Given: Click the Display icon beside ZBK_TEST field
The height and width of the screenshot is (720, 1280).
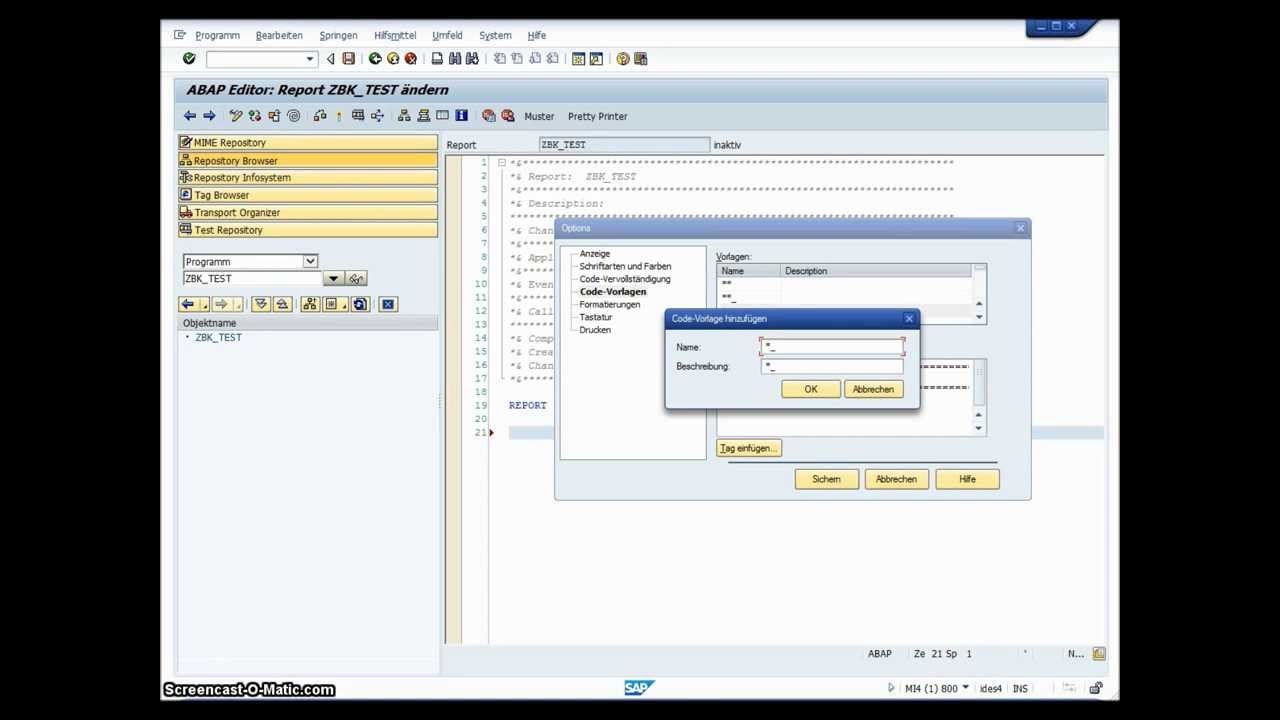Looking at the screenshot, I should (x=357, y=279).
